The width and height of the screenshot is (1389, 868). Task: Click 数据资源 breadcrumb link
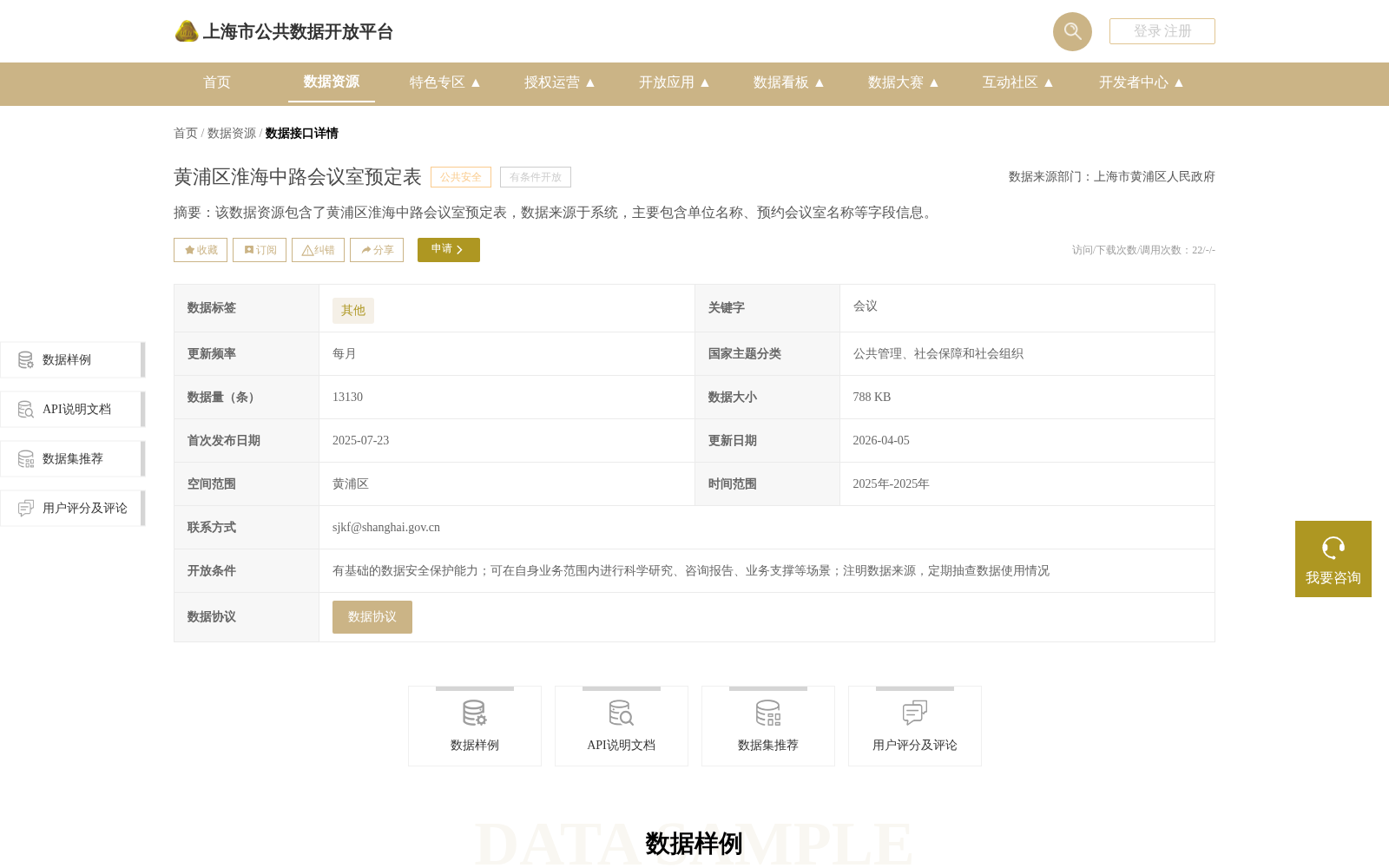tap(232, 134)
